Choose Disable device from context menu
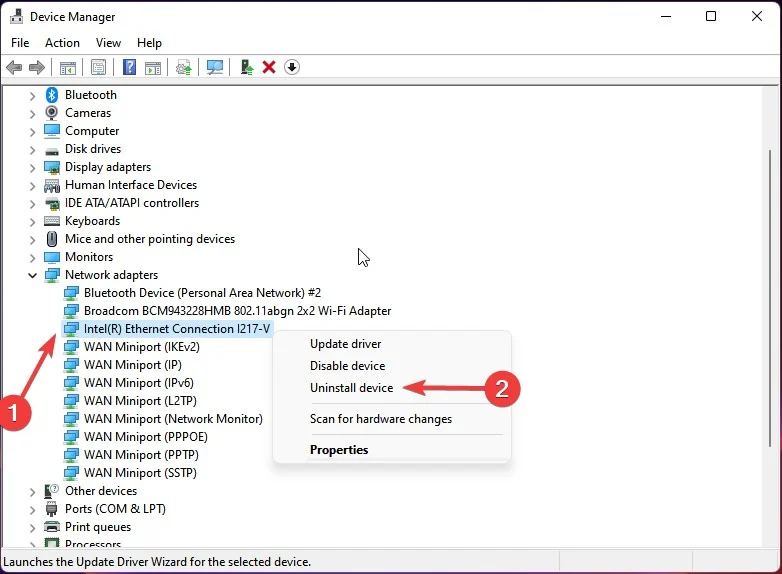The image size is (782, 574). 348,366
